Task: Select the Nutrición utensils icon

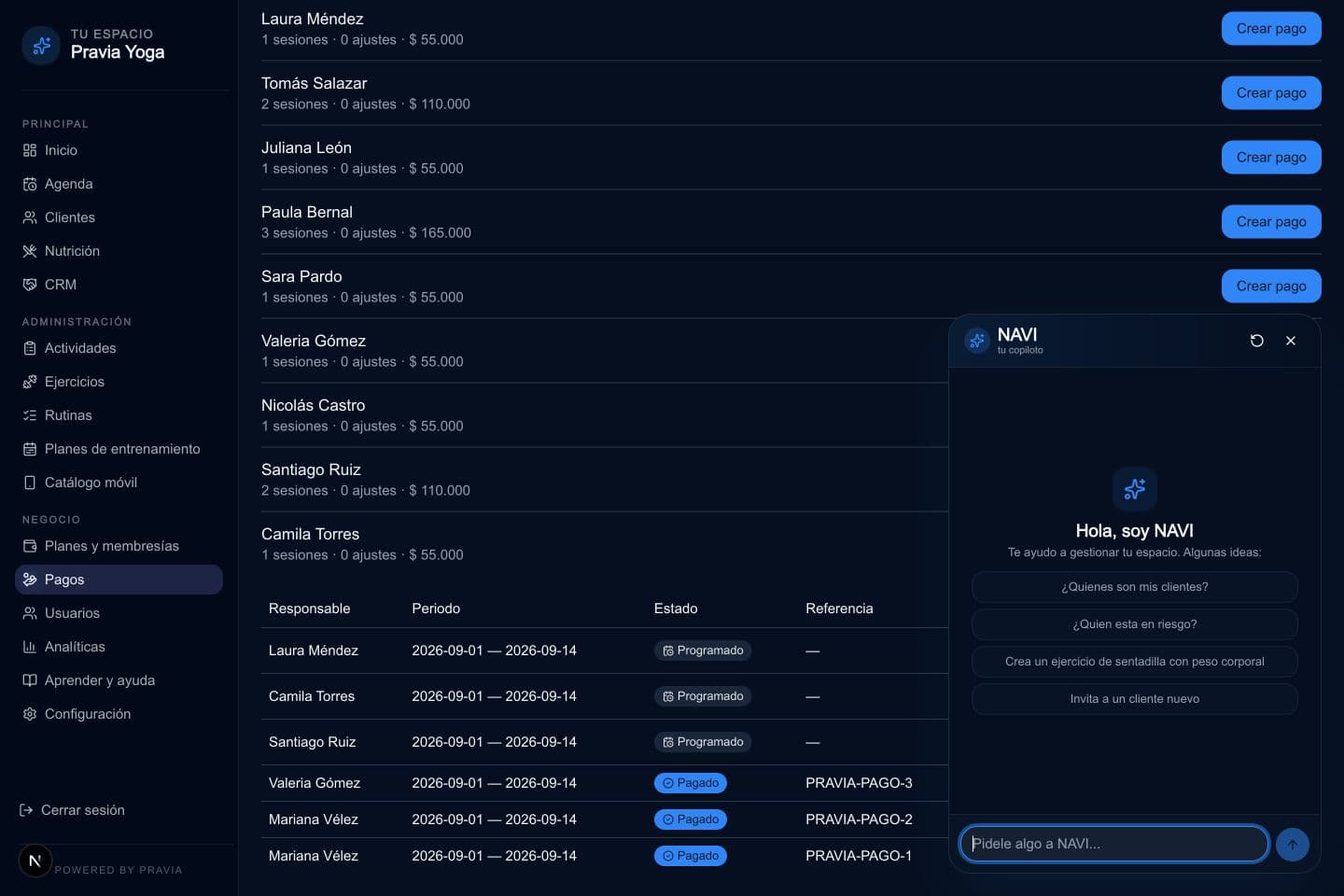Action: pos(30,251)
